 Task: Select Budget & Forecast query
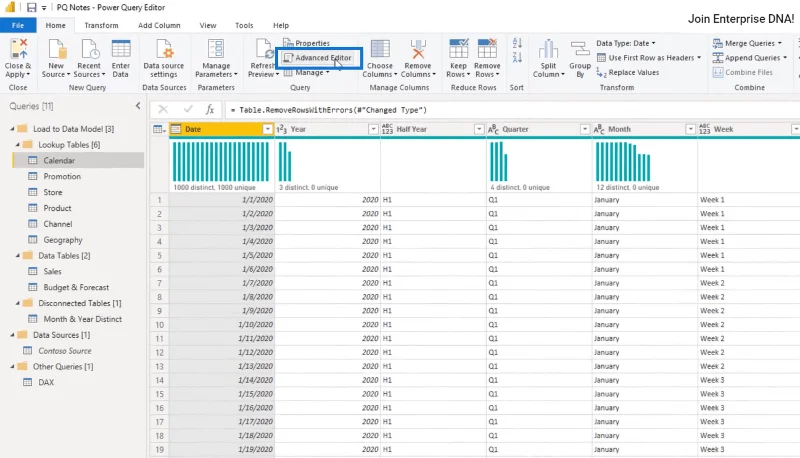coord(78,287)
